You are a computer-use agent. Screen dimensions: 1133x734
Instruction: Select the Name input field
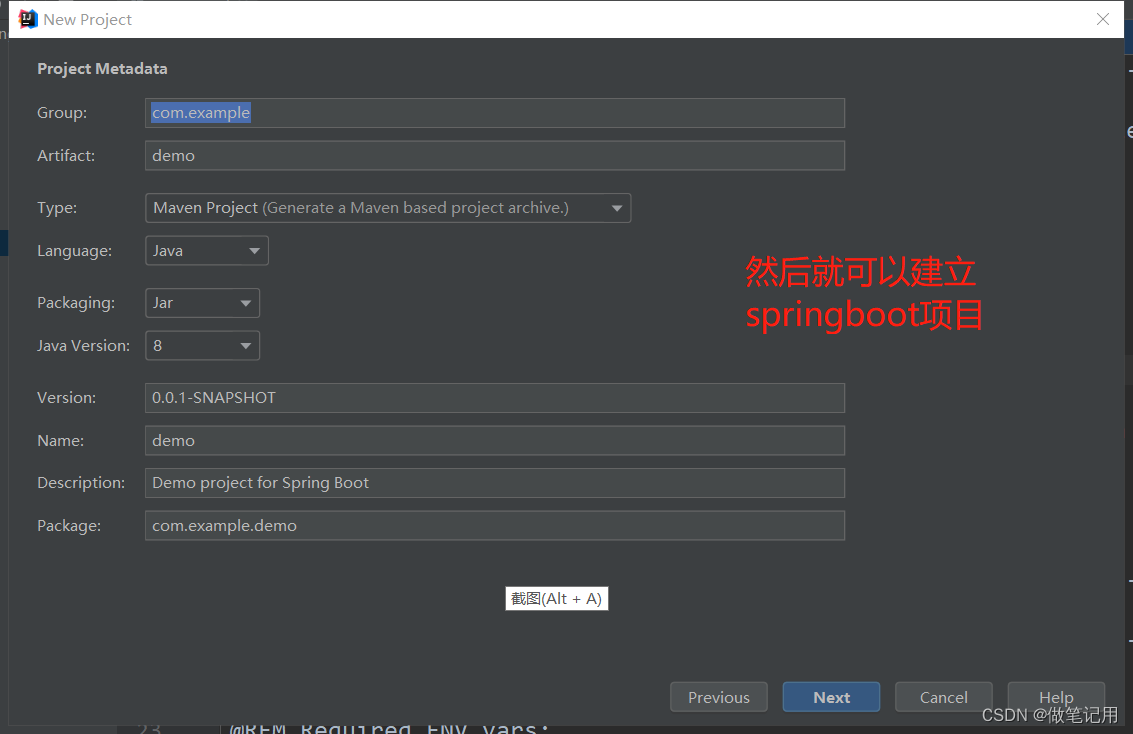495,441
